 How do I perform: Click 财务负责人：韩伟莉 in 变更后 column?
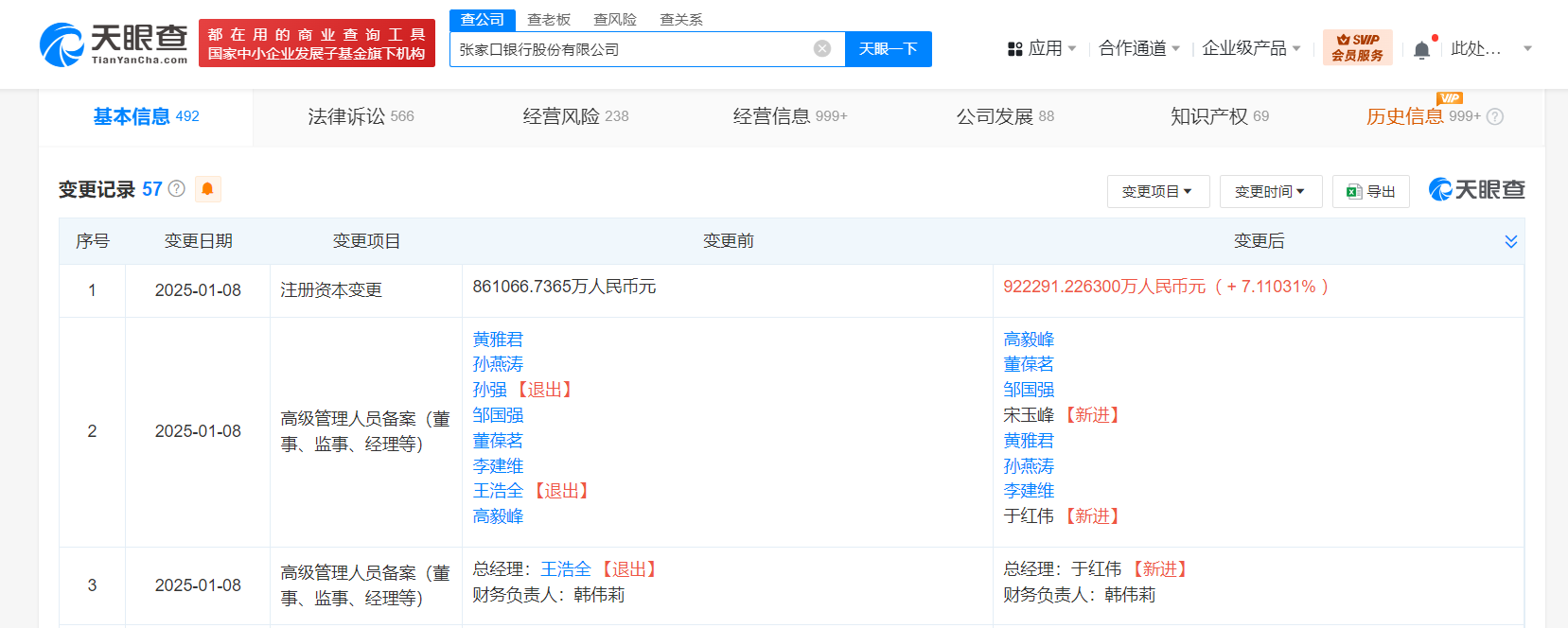(1080, 595)
